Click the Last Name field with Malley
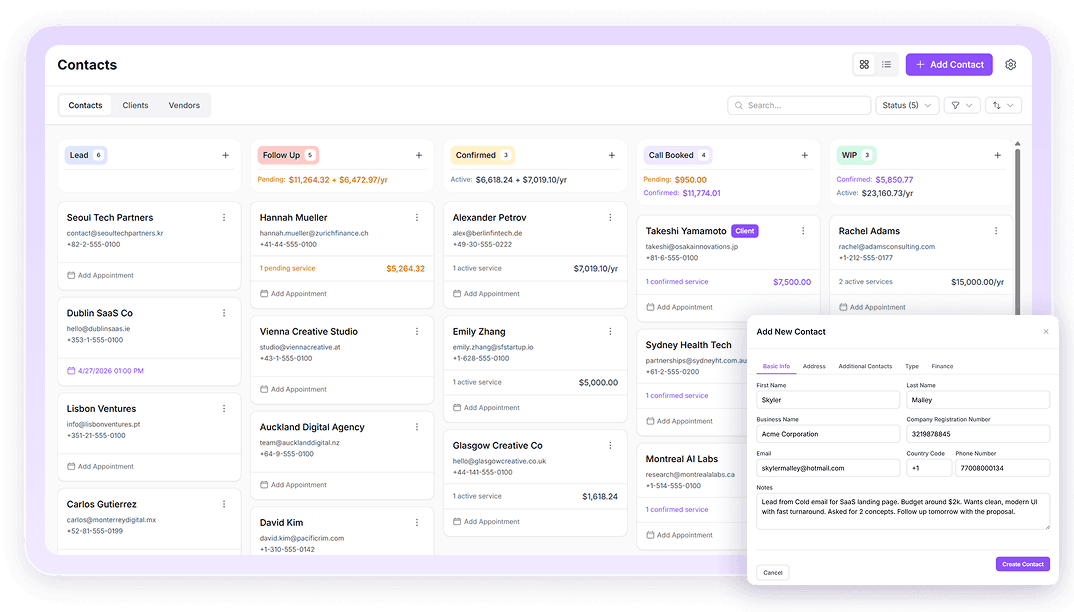 (977, 400)
